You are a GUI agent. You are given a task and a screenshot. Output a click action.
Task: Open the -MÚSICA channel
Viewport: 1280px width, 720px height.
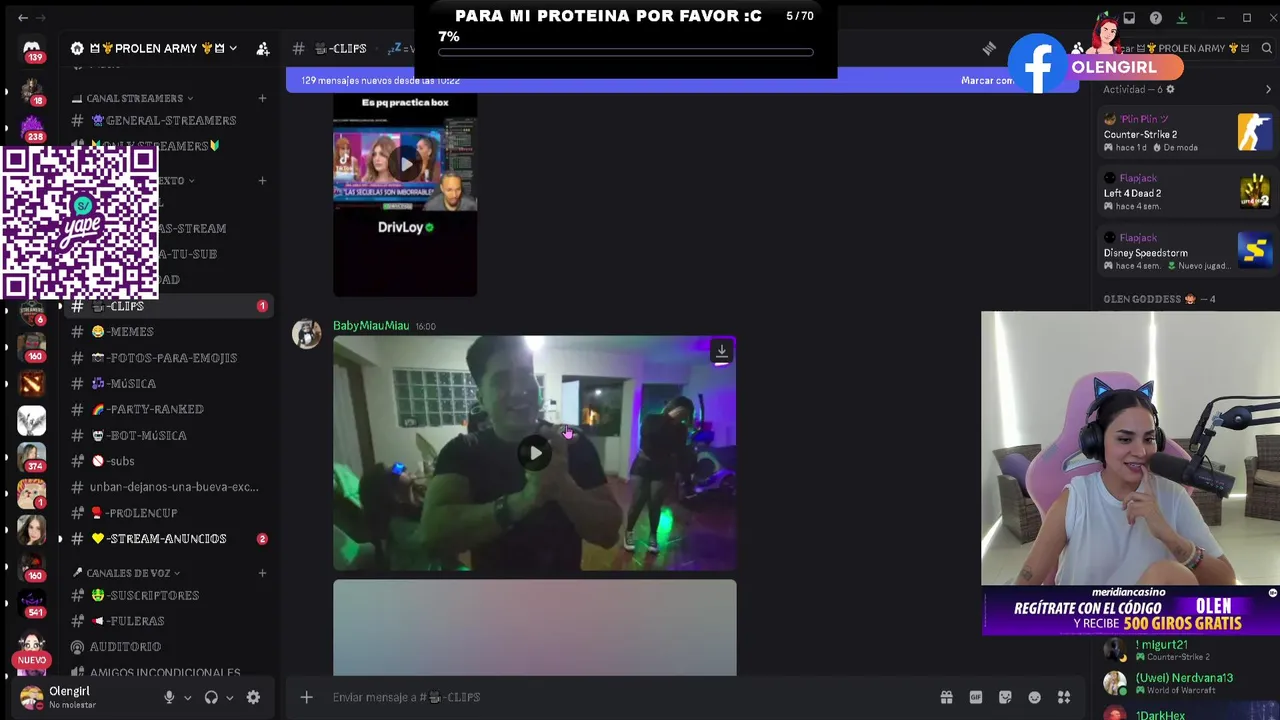[169, 383]
